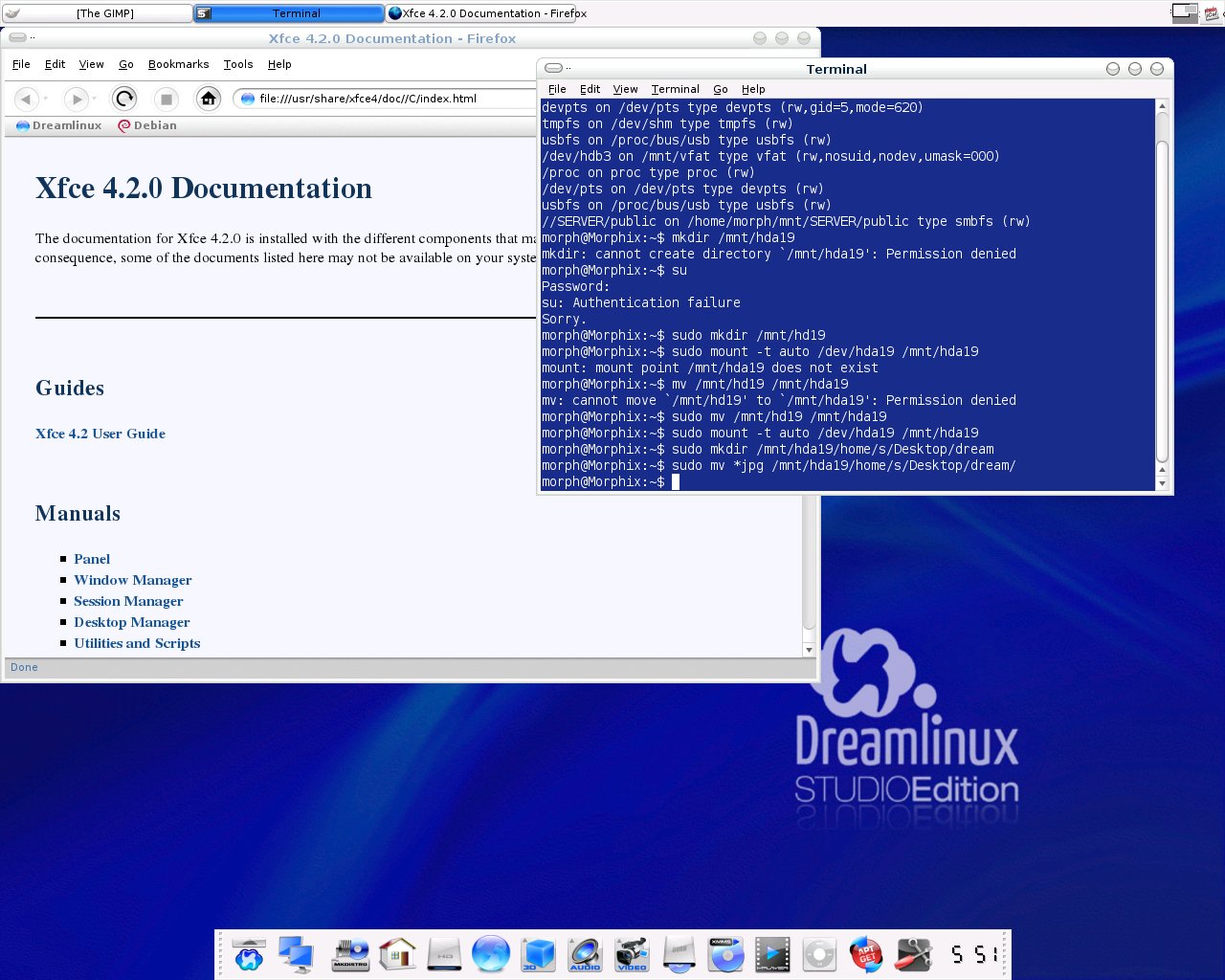Open the Dreamlinux cloud menu in dock

click(249, 954)
